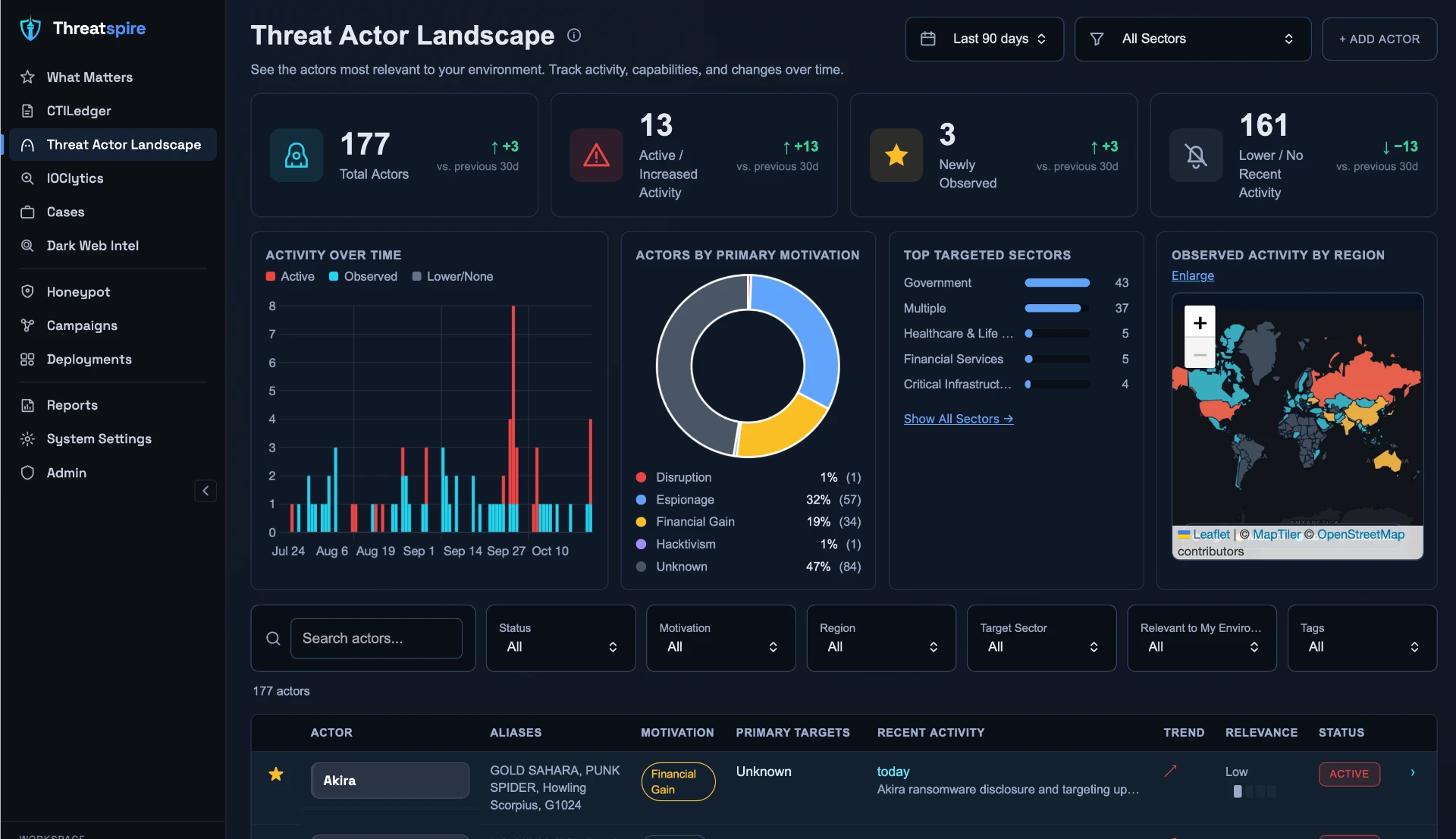Go to the Deployments menu item
Viewport: 1456px width, 839px height.
click(112, 360)
